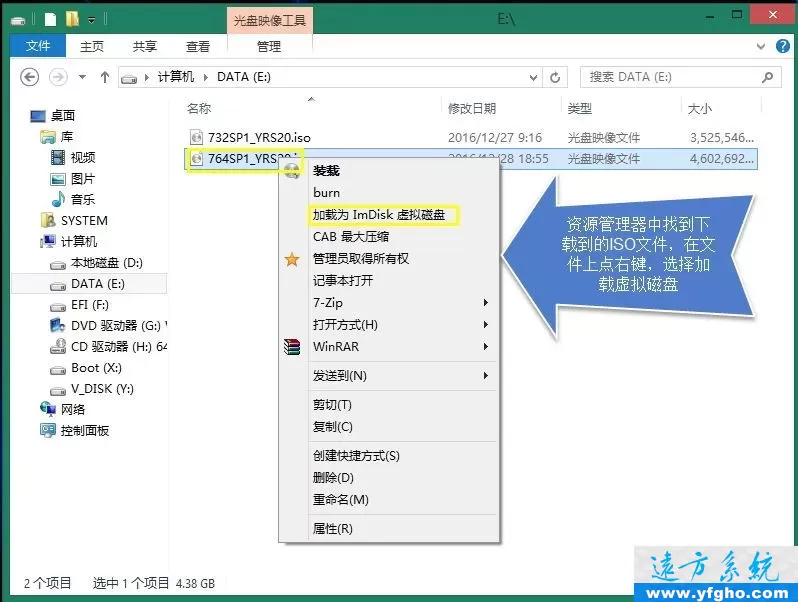Click the new document quick access icon
798x602 pixels.
(x=50, y=19)
